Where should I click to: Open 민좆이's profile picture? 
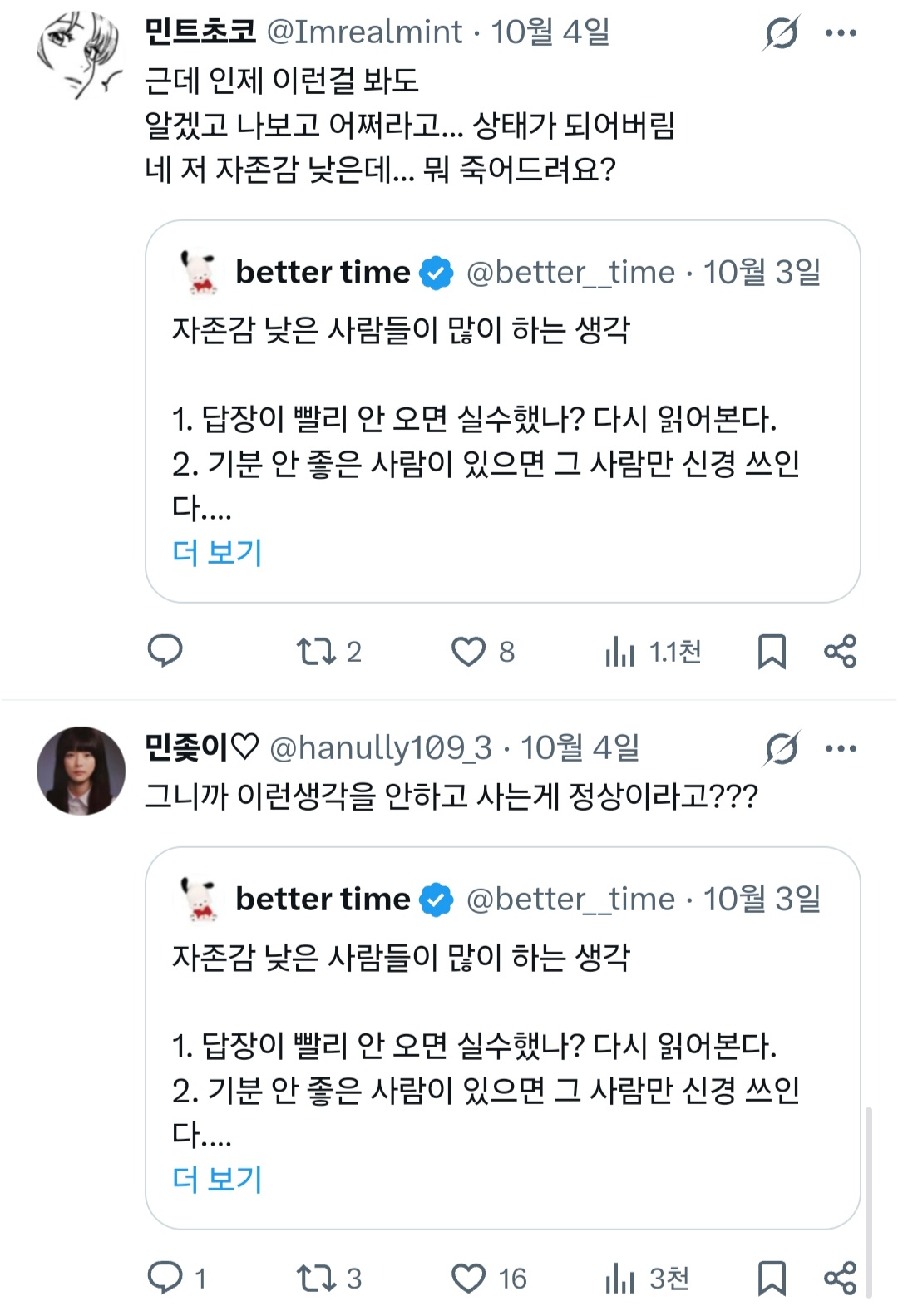click(x=81, y=765)
